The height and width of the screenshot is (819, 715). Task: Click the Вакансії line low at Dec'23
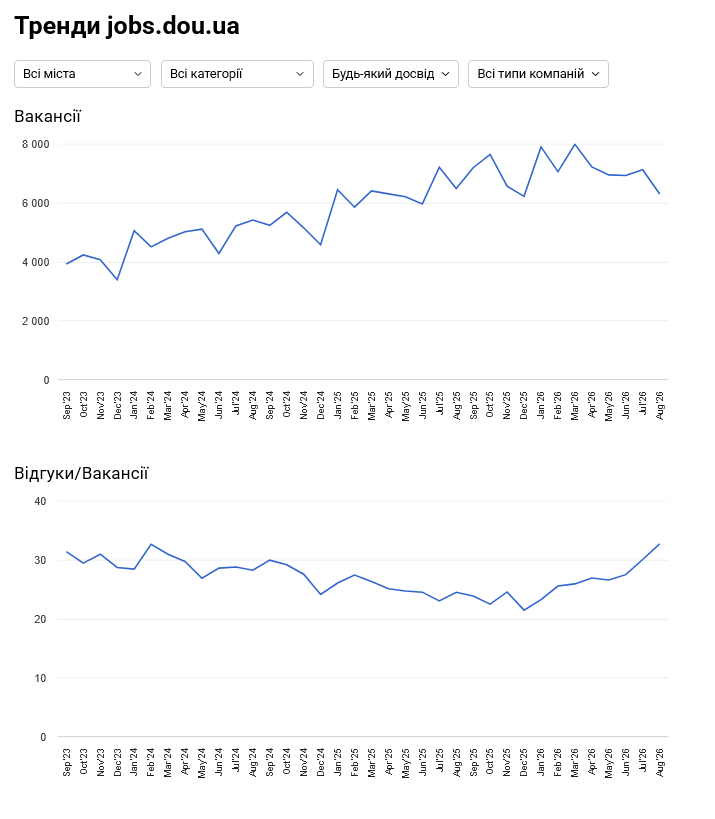(118, 280)
